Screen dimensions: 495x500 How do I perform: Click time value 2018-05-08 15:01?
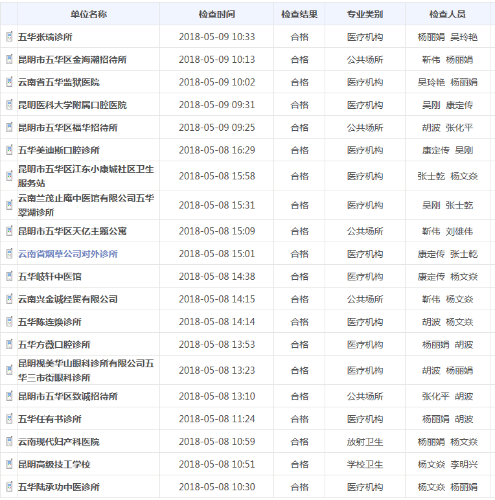tap(217, 254)
